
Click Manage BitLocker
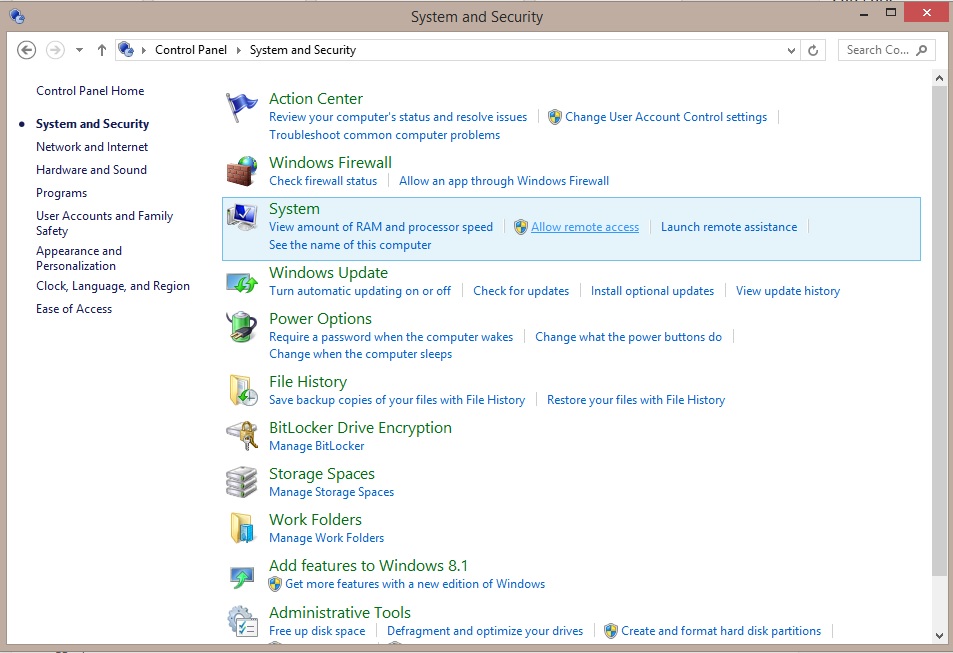pos(317,446)
